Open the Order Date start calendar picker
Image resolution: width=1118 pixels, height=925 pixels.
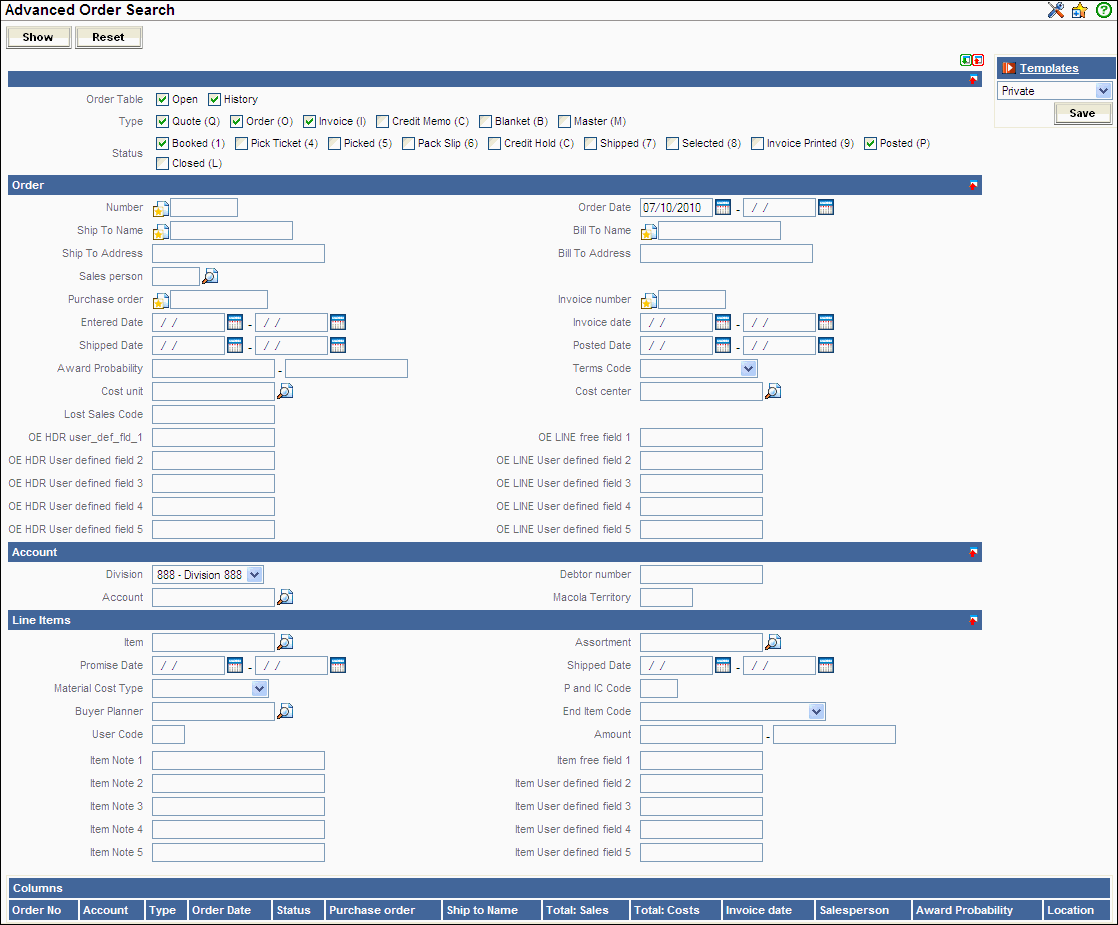[723, 208]
